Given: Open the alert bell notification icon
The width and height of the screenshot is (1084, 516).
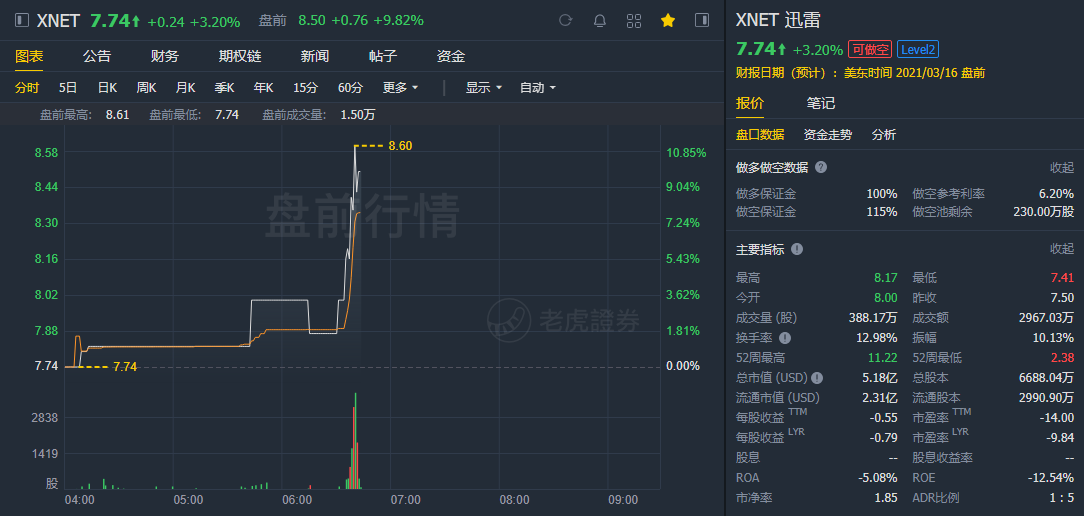Looking at the screenshot, I should coord(599,20).
